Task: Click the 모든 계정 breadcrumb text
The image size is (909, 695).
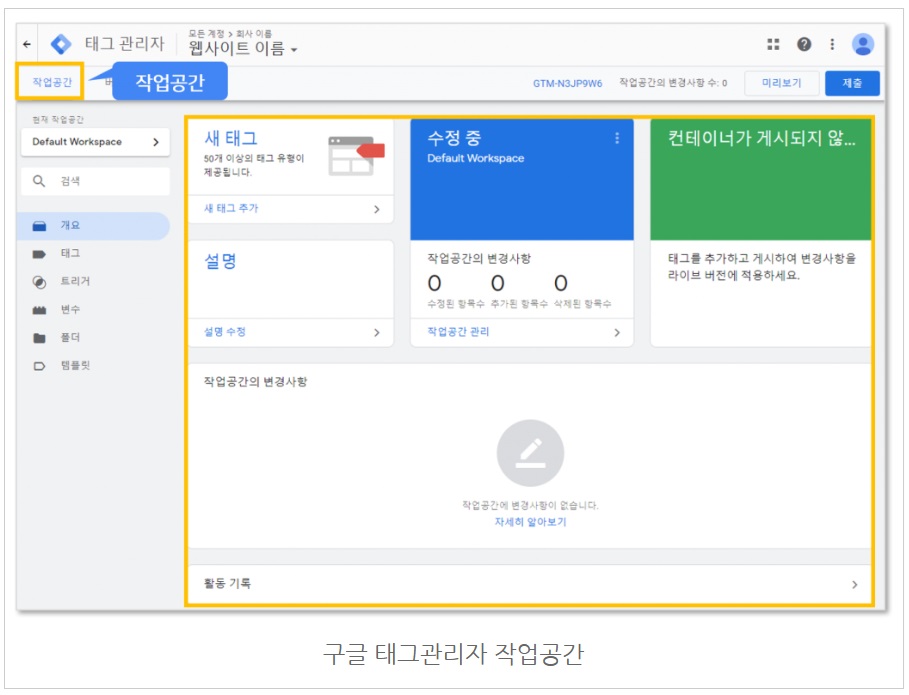Action: click(206, 34)
